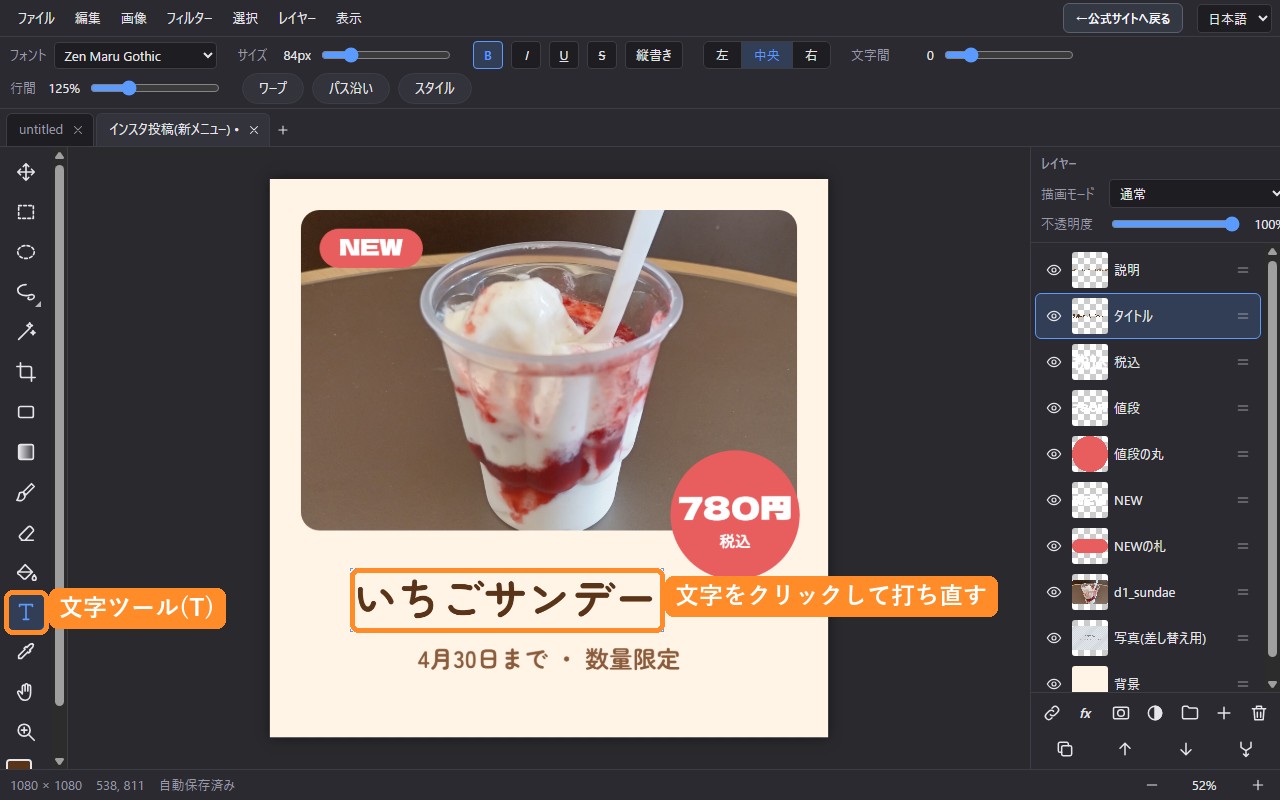Image resolution: width=1280 pixels, height=800 pixels.
Task: Select the Text tool in the toolbar
Action: [26, 612]
